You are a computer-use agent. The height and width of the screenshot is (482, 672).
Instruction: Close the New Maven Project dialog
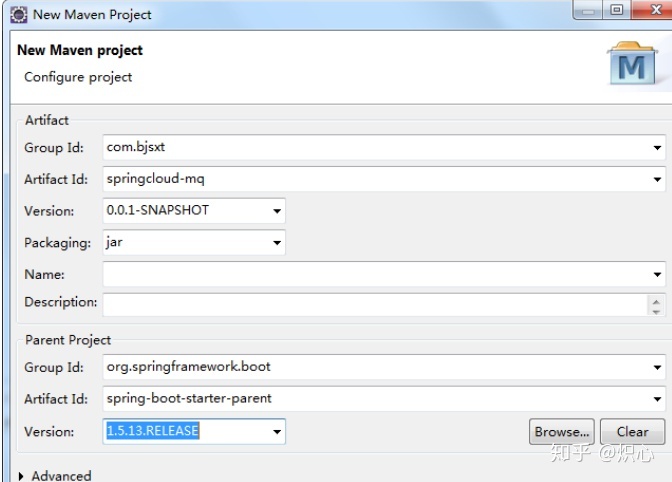[654, 9]
